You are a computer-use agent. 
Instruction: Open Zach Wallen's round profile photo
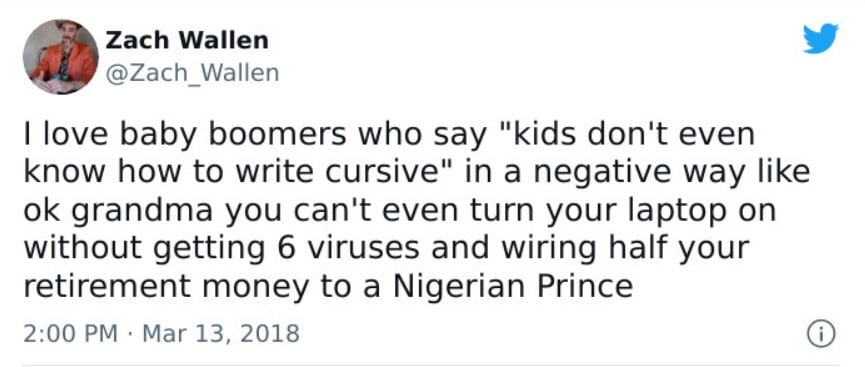(x=60, y=57)
